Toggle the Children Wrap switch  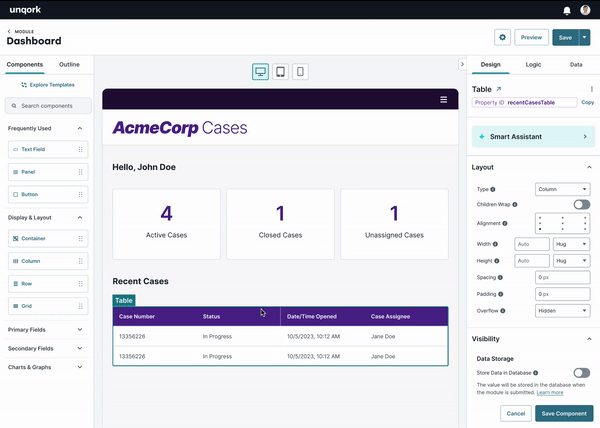click(x=582, y=205)
